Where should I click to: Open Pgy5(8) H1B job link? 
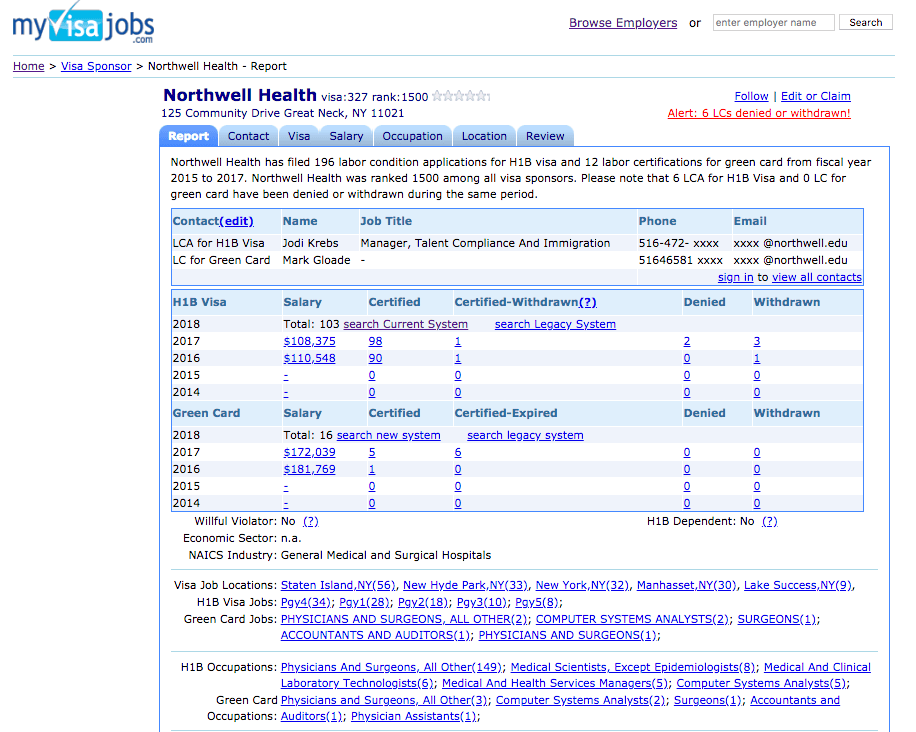pyautogui.click(x=537, y=602)
